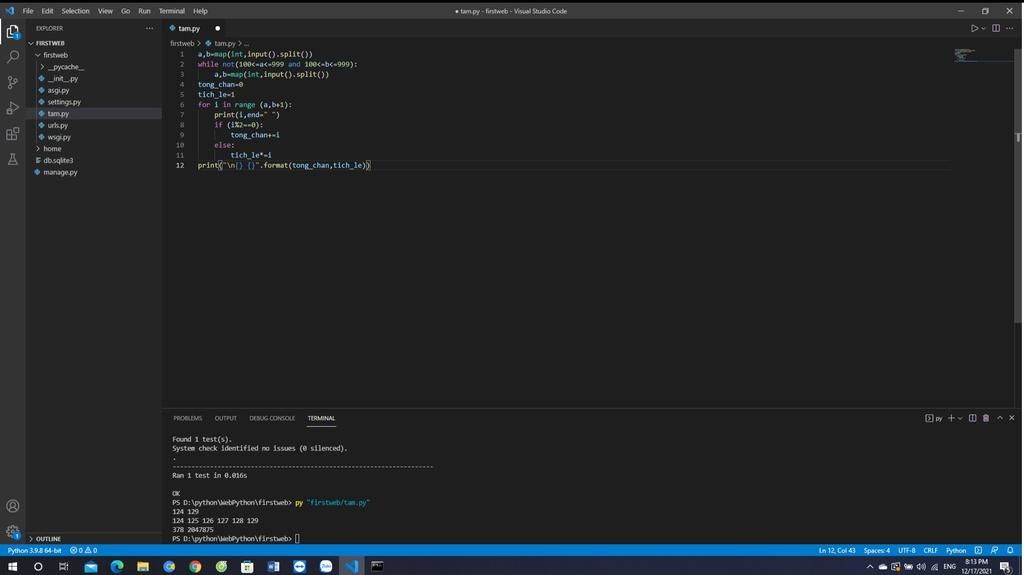The width and height of the screenshot is (1024, 575).
Task: Open asgi.py in the explorer
Action: click(58, 90)
